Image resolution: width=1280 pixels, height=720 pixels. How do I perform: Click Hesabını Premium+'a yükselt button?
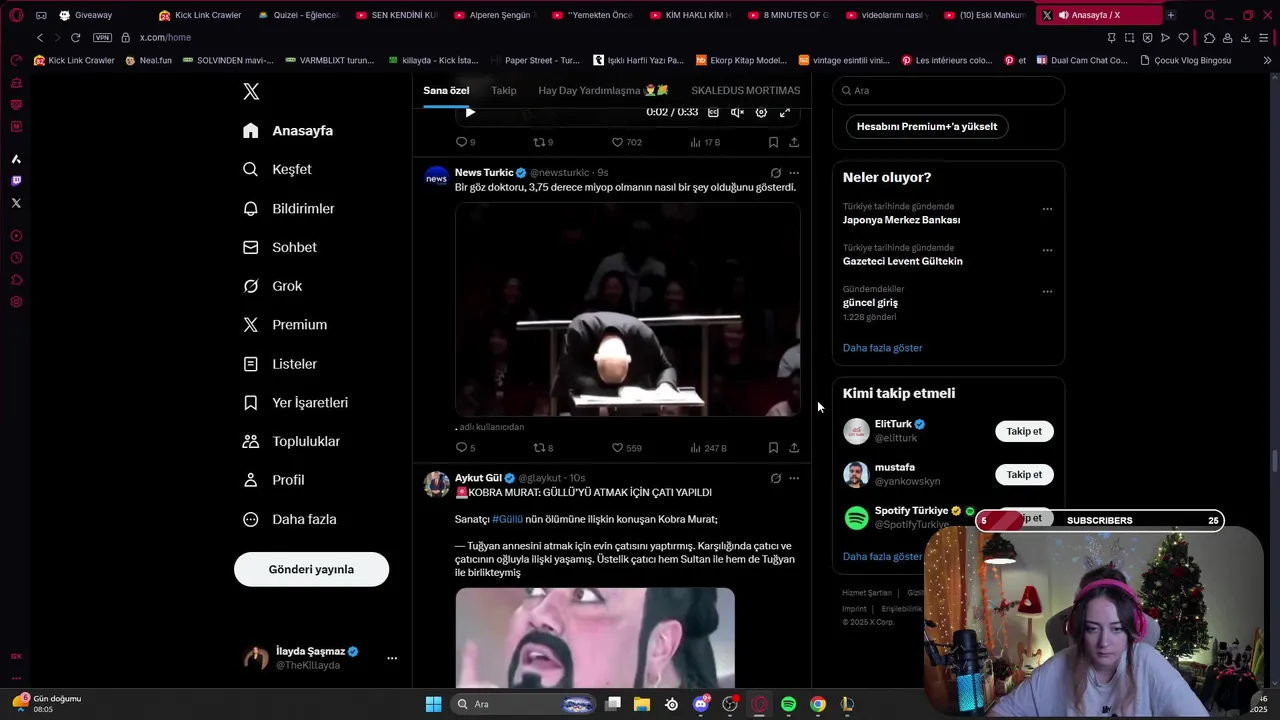[x=927, y=127]
